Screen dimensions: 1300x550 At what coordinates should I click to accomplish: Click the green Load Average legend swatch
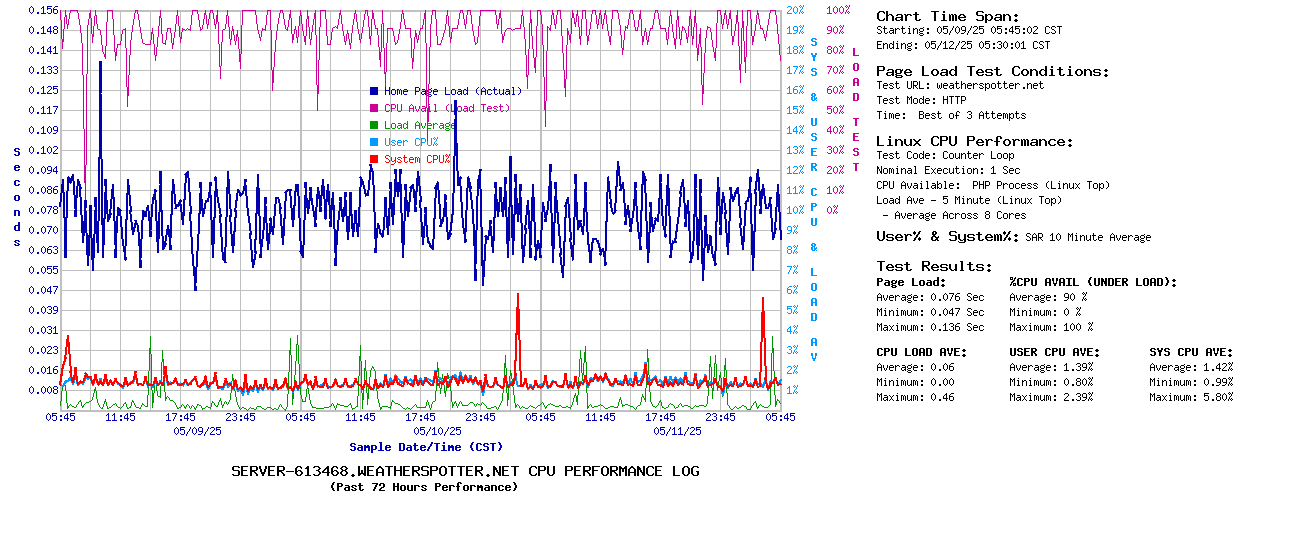(x=374, y=125)
